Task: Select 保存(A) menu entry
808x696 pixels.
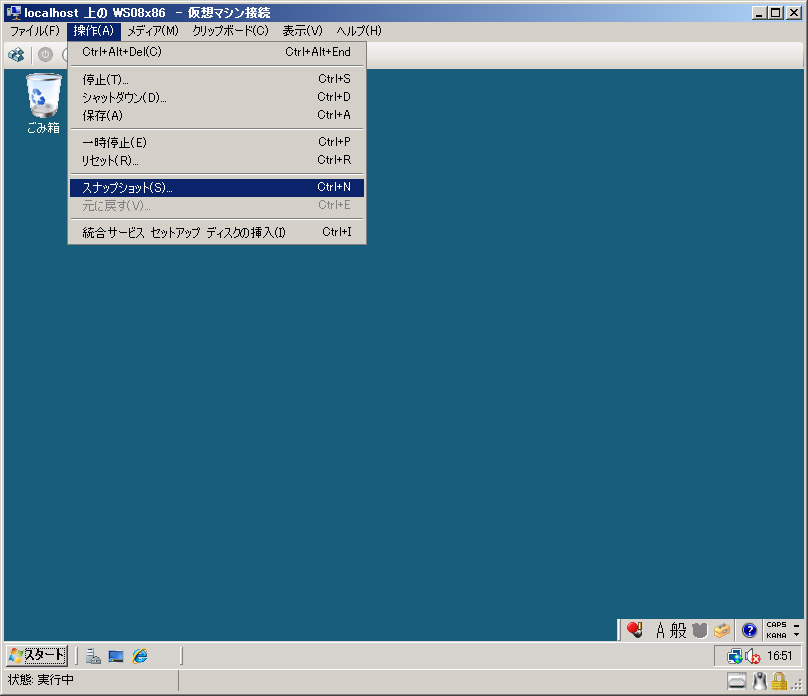Action: point(216,115)
